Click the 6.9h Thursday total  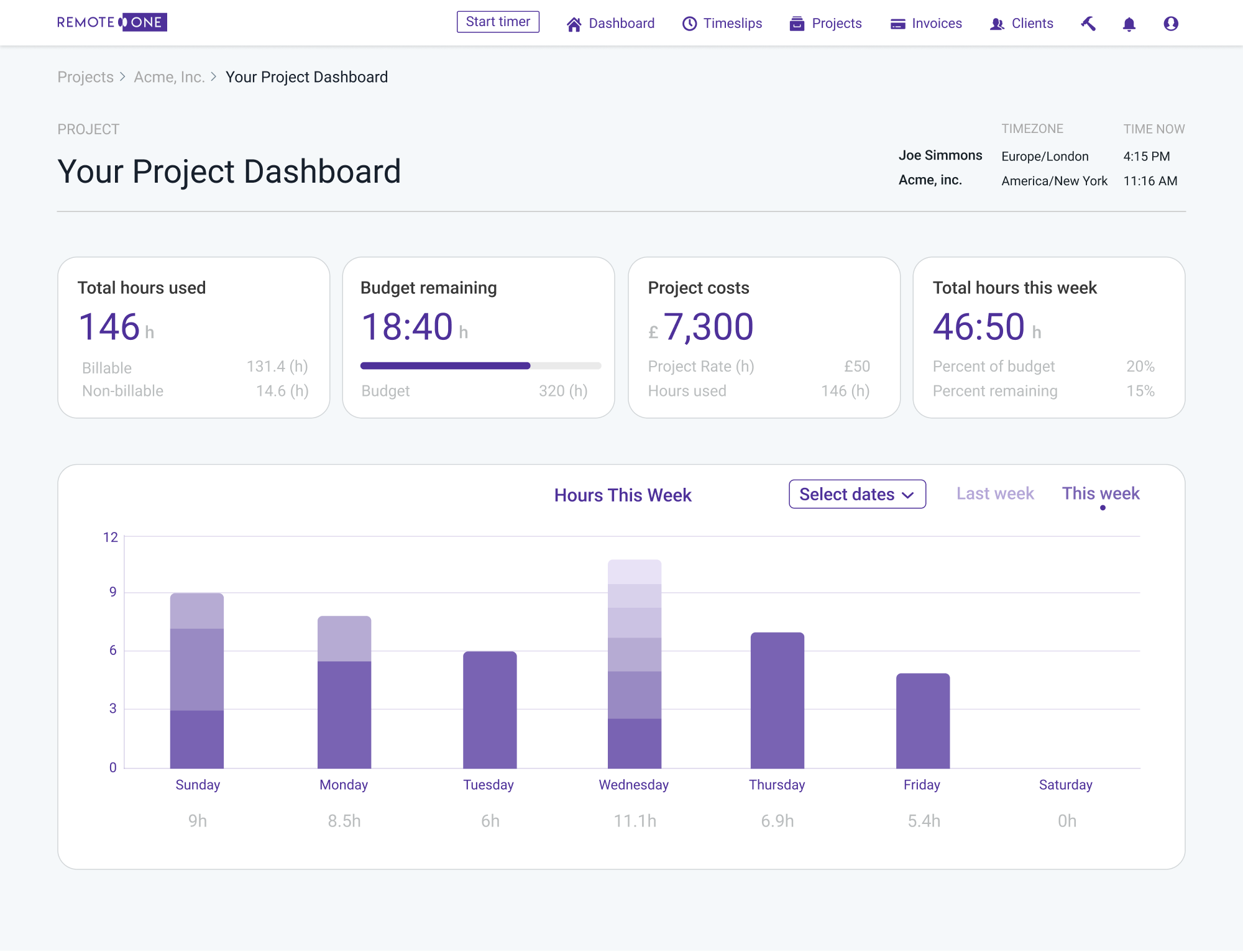pyautogui.click(x=777, y=821)
